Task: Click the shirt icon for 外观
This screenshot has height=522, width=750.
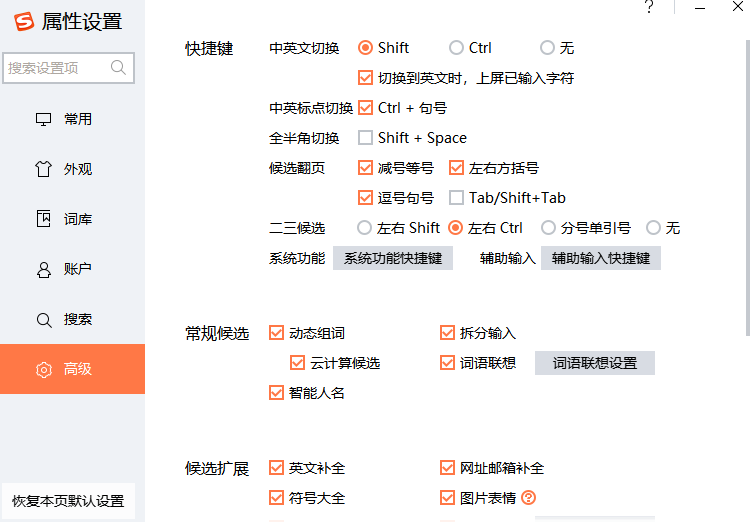Action: coord(44,169)
